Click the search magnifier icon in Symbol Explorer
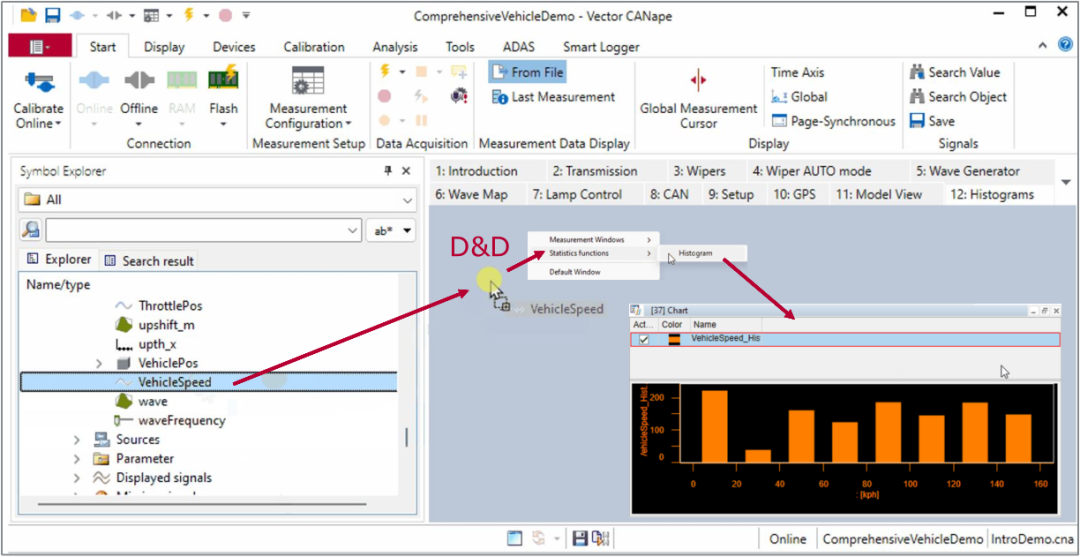Screen dimensions: 1080x557 30,230
